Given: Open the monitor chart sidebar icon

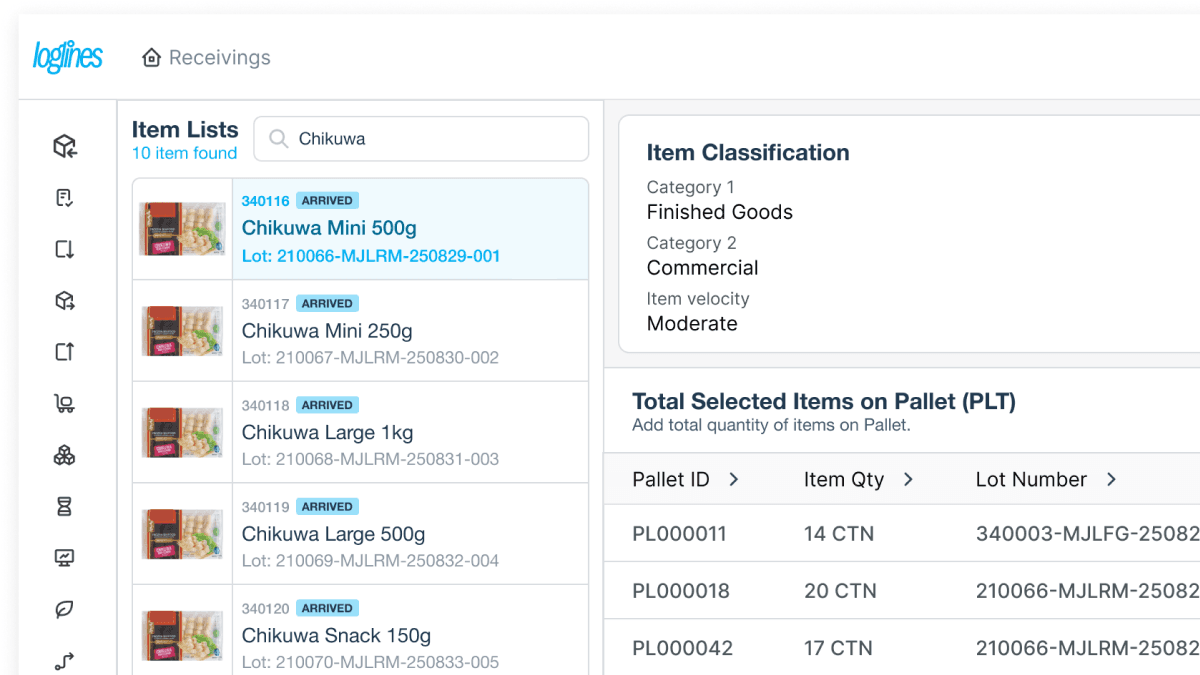Looking at the screenshot, I should [65, 558].
